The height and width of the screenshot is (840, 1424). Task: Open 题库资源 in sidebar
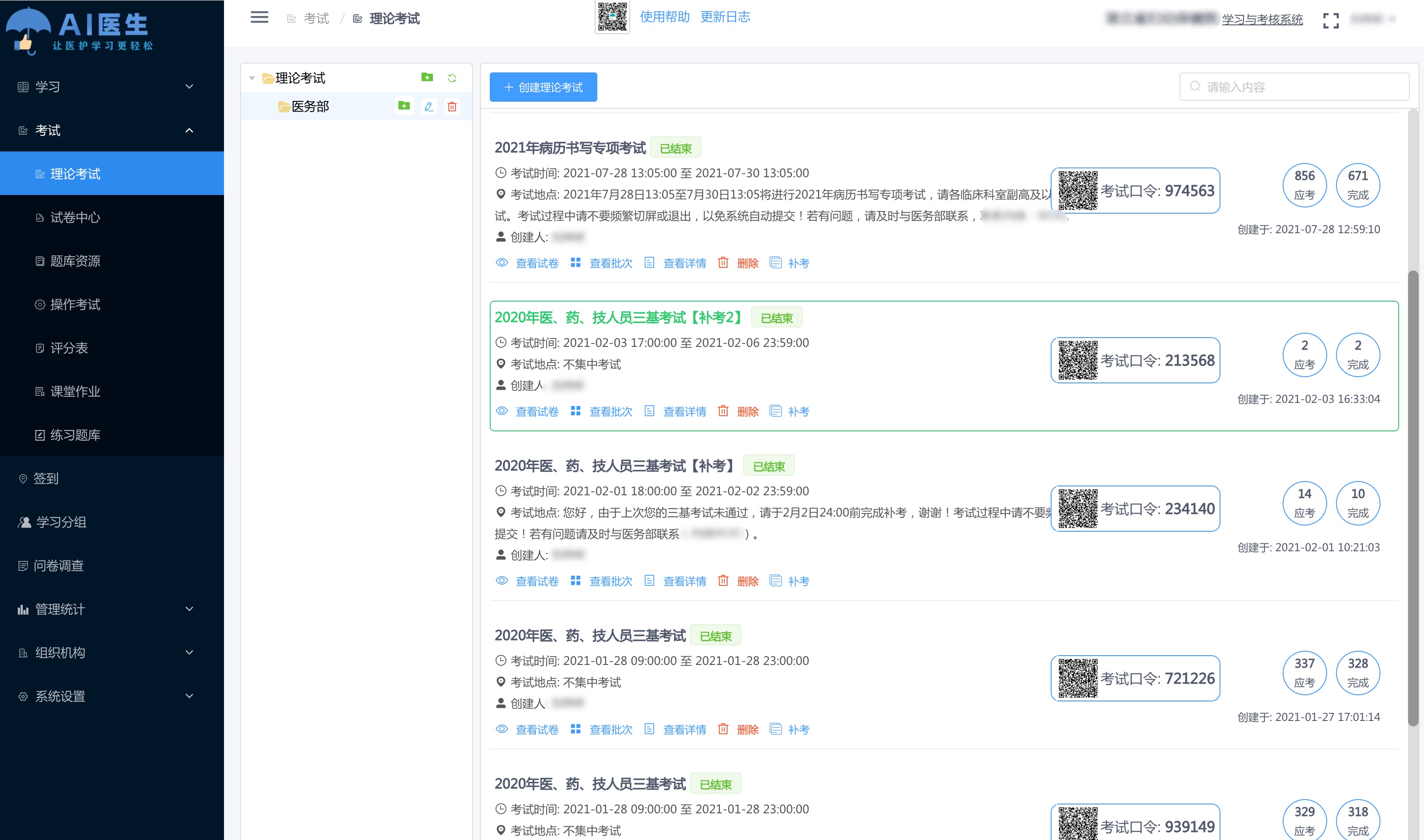pyautogui.click(x=112, y=261)
